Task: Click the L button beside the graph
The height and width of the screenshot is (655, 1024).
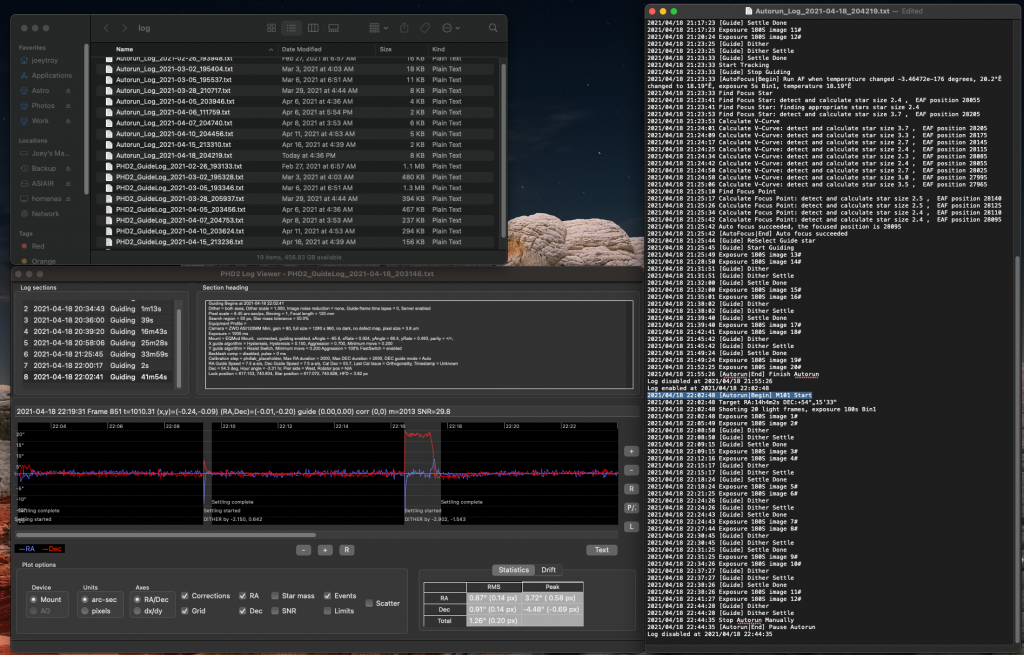Action: pos(631,526)
